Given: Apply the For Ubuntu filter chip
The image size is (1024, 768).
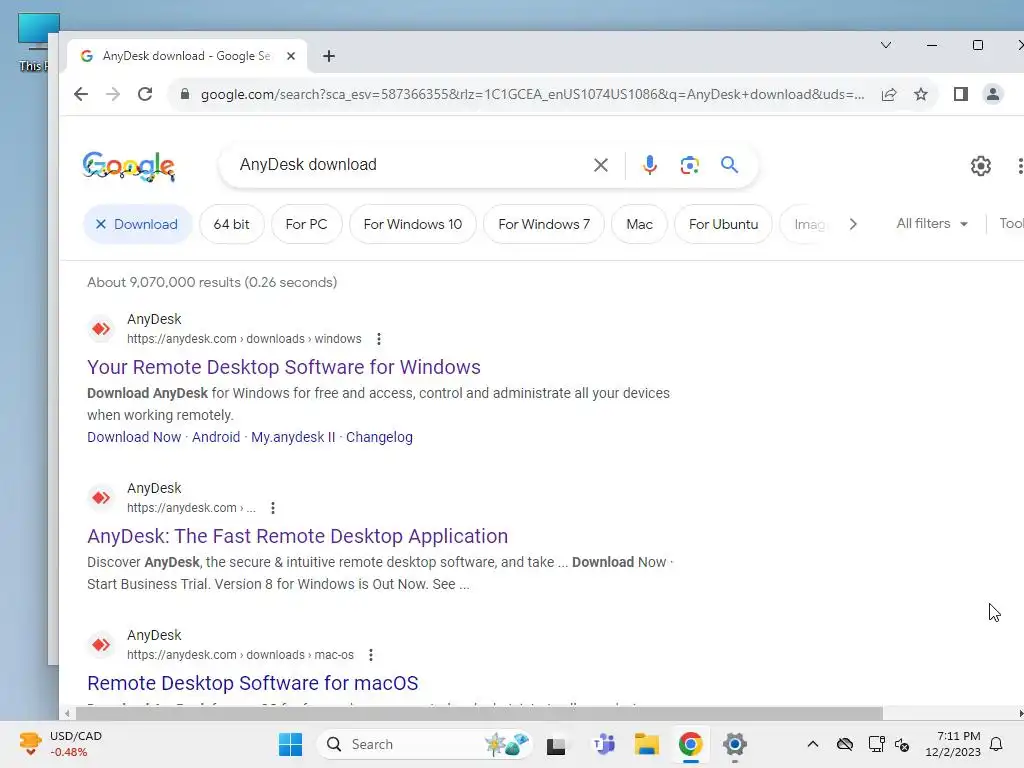Looking at the screenshot, I should click(724, 224).
